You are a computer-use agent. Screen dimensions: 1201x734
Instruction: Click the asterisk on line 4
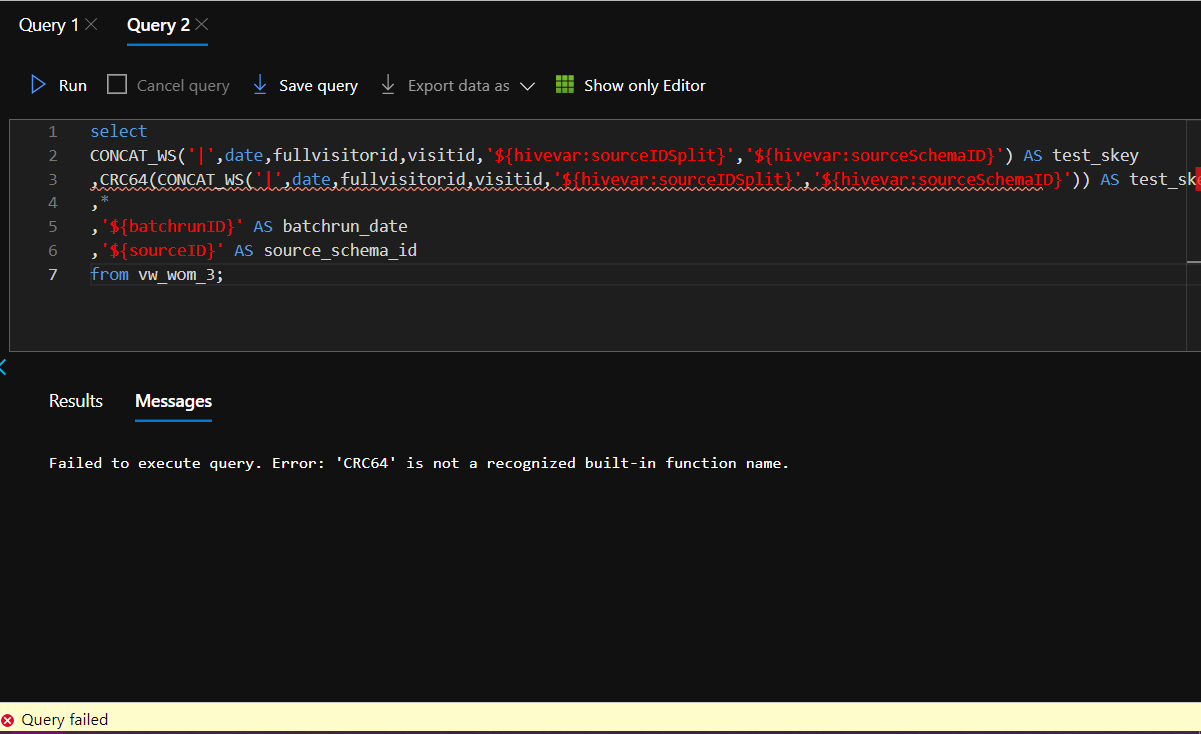pyautogui.click(x=105, y=201)
